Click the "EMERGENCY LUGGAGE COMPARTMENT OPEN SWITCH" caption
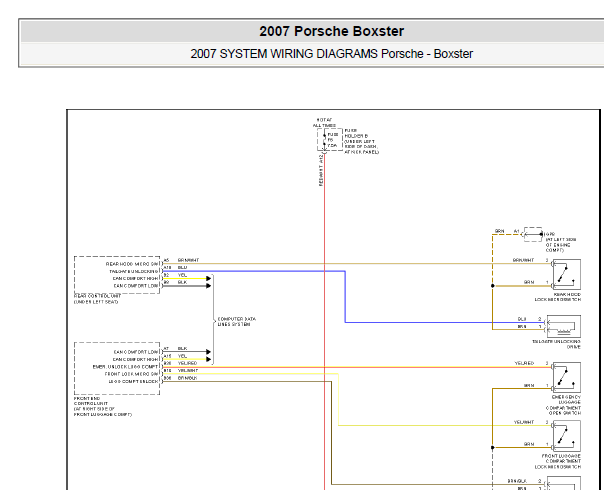Image resolution: width=604 pixels, height=490 pixels. (563, 405)
